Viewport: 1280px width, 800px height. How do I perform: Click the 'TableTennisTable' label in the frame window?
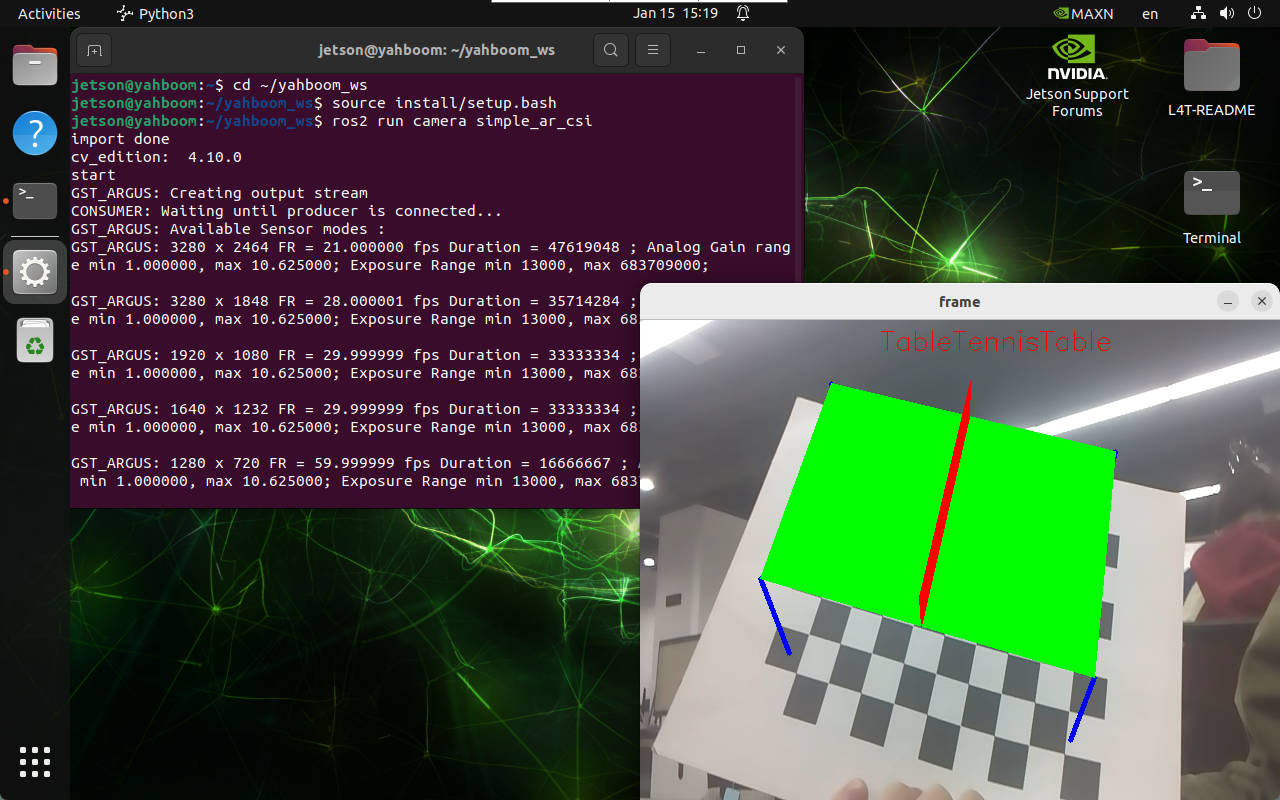[996, 342]
